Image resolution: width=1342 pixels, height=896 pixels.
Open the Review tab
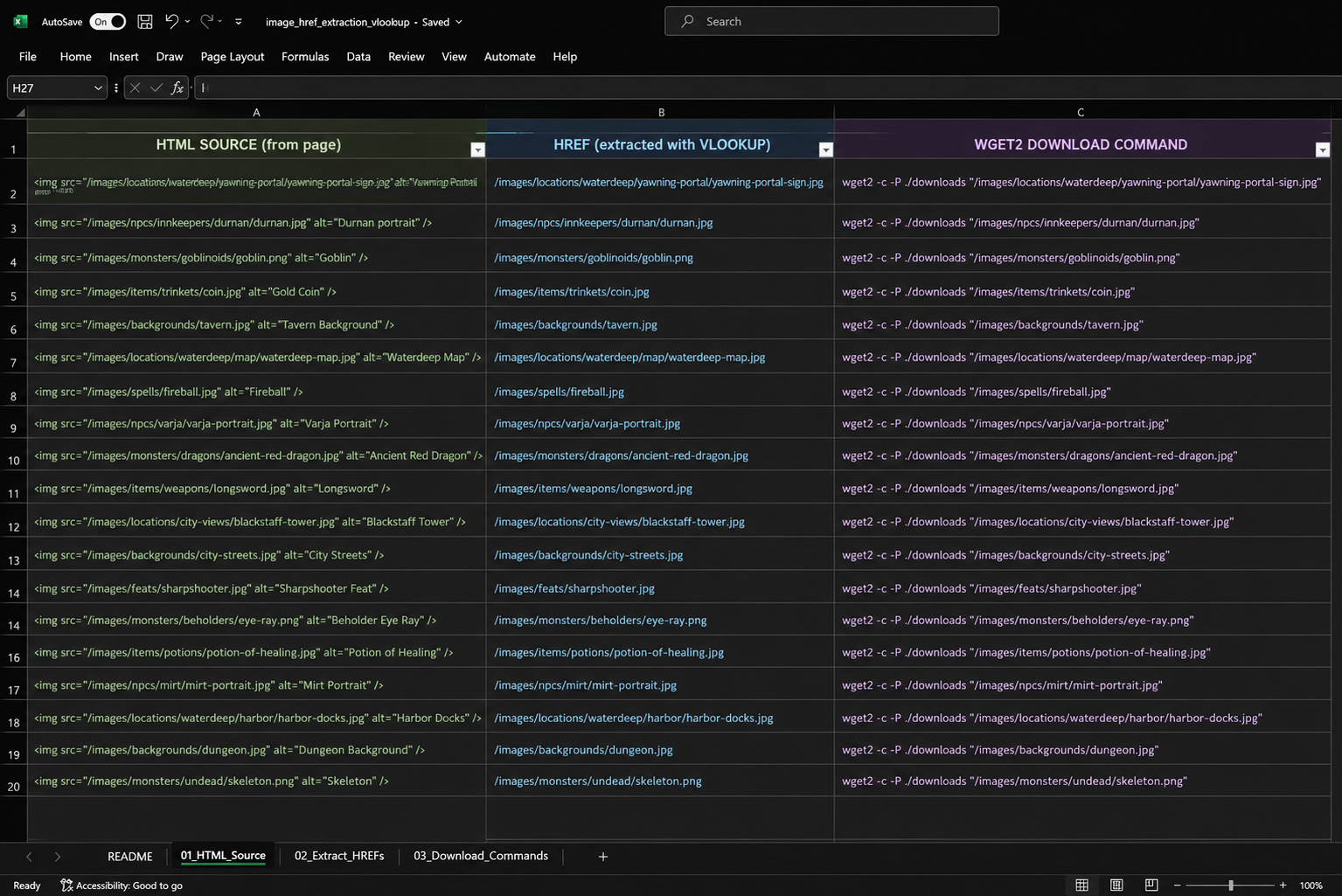[x=406, y=56]
